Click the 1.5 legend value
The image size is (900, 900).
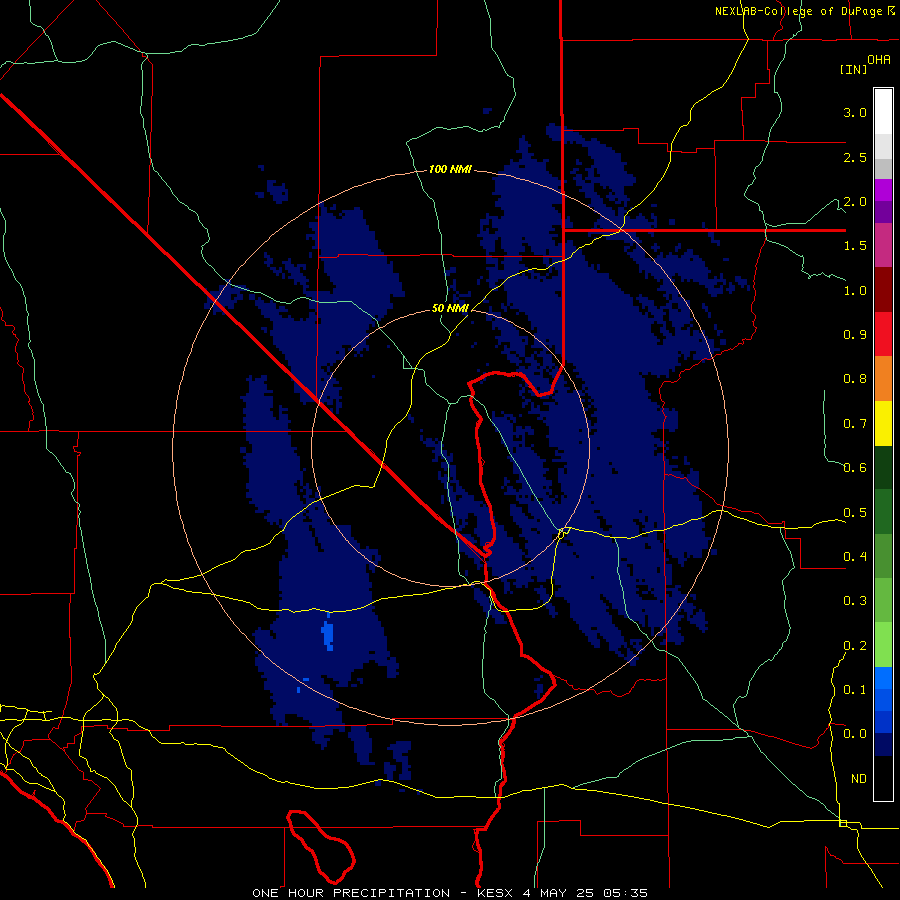(855, 246)
